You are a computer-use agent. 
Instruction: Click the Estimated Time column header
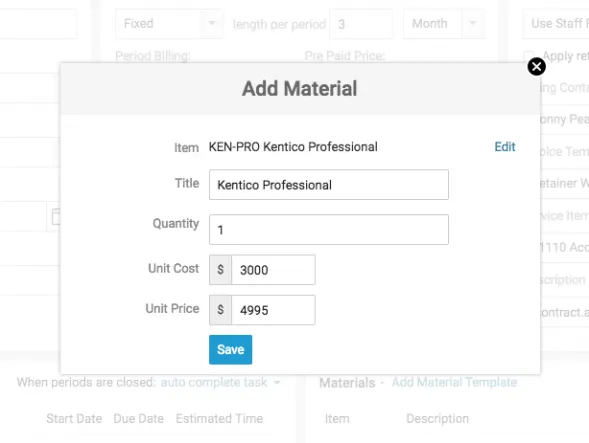(x=219, y=419)
